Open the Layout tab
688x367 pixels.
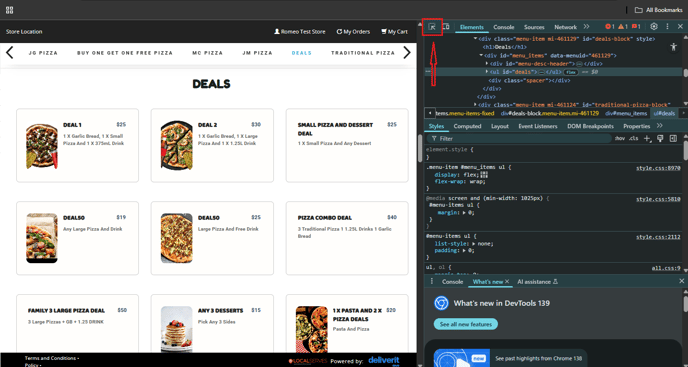click(x=500, y=126)
